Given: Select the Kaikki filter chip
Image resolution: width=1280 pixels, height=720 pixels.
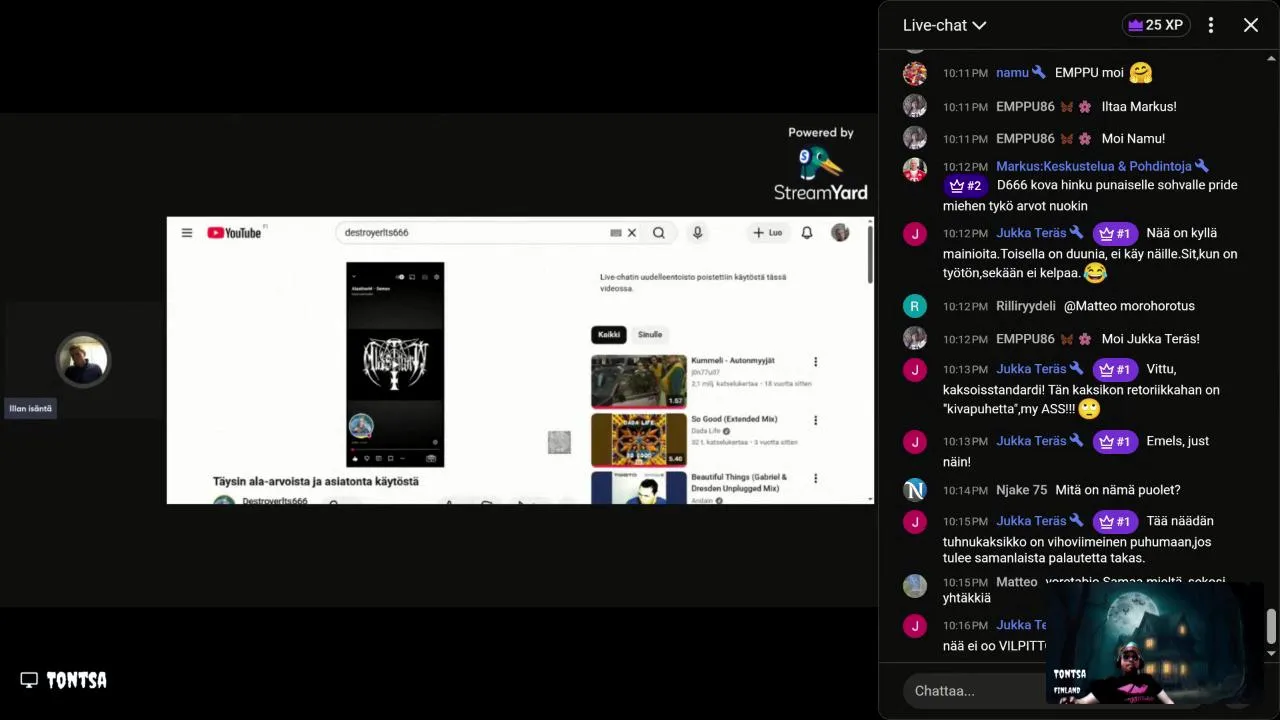Looking at the screenshot, I should 609,335.
